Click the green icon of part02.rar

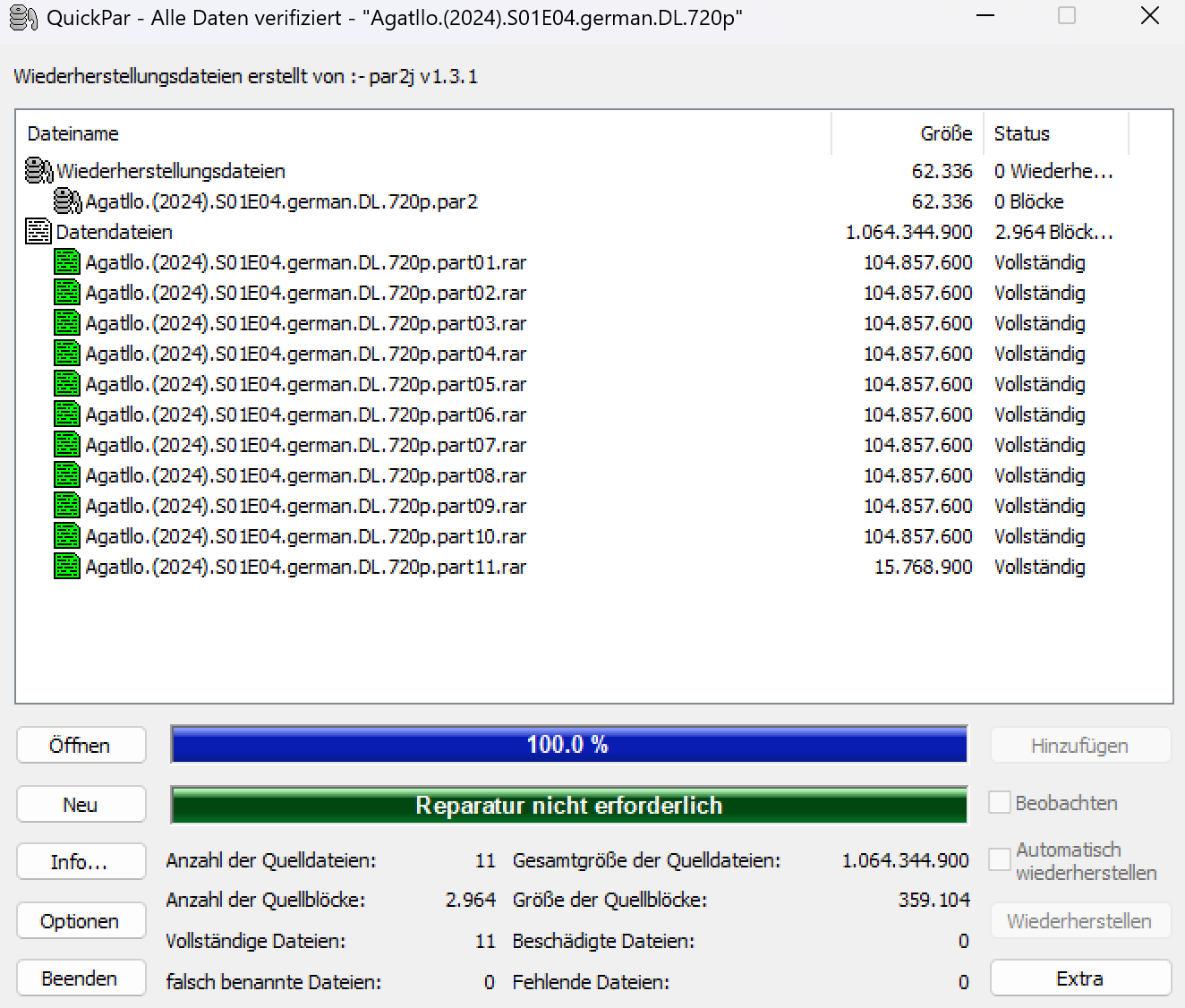pos(67,293)
